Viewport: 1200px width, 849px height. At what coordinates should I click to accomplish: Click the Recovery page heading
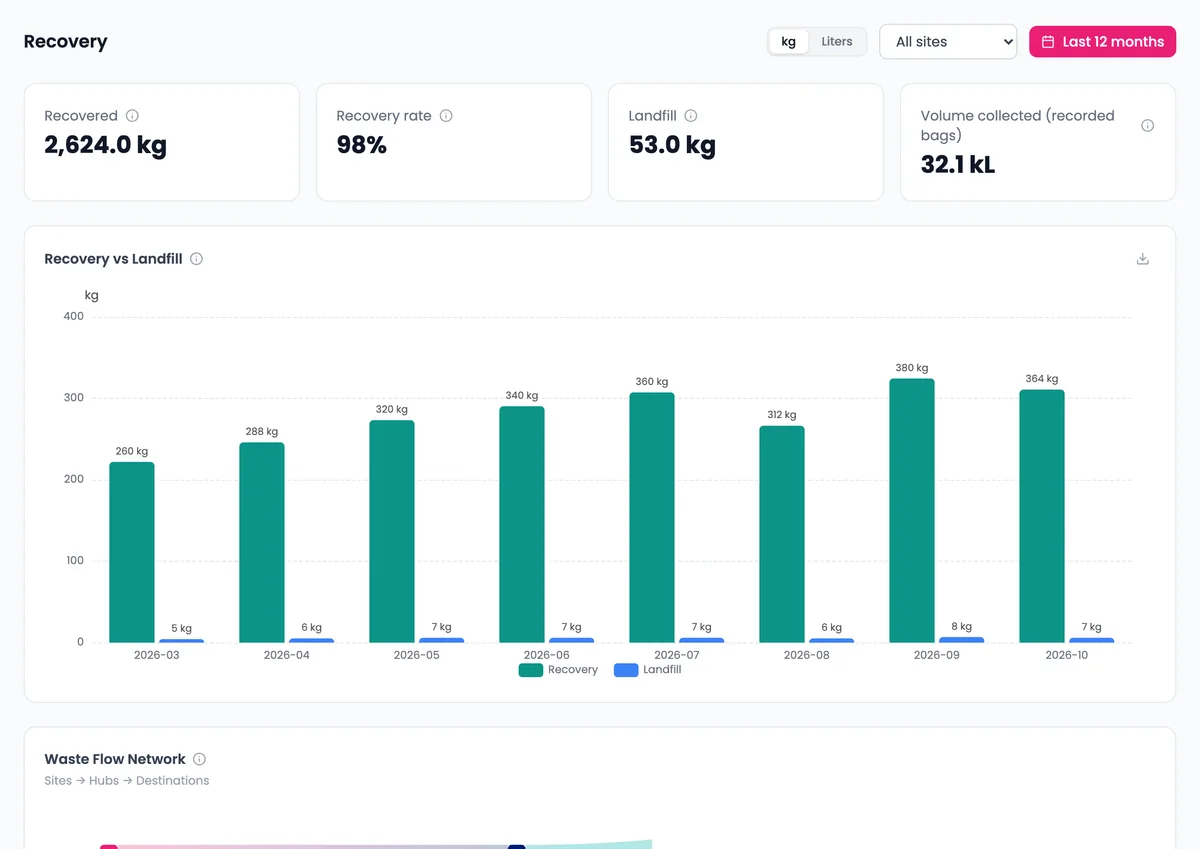point(66,42)
